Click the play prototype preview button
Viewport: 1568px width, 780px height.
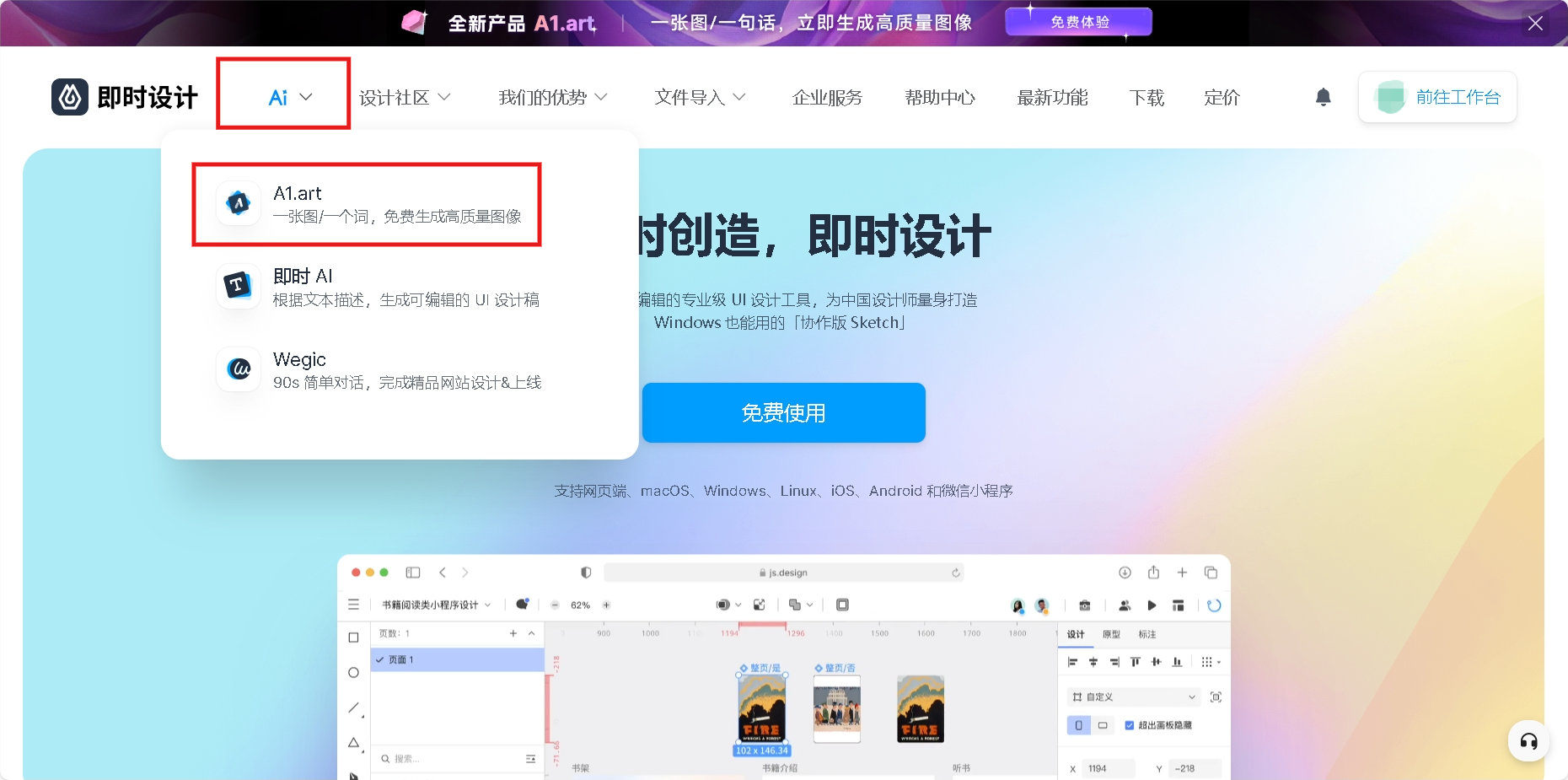point(1152,605)
